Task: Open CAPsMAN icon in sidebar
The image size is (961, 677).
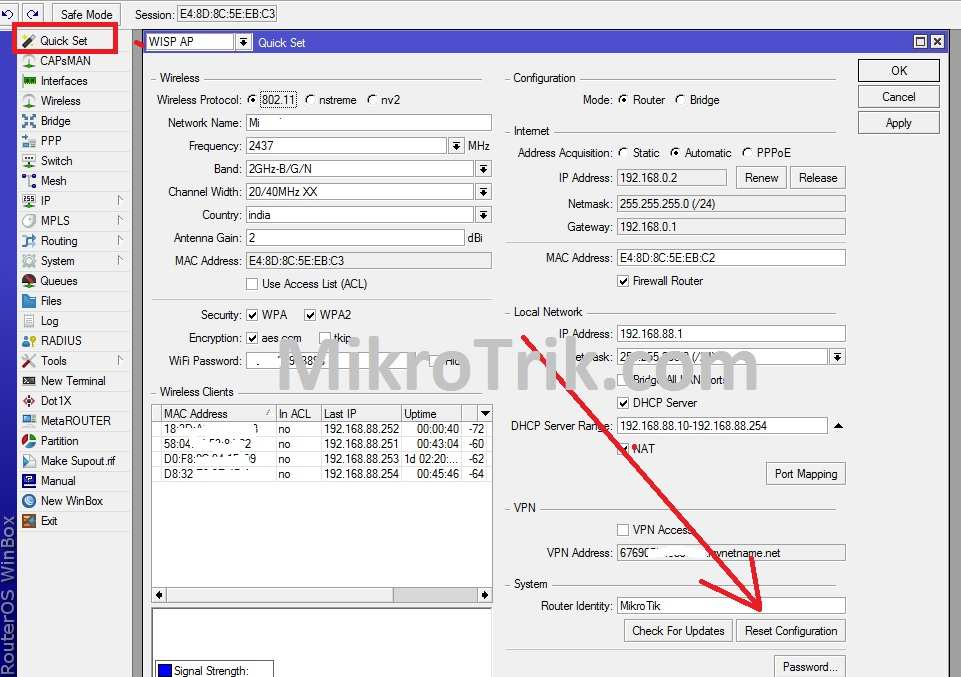Action: pos(29,61)
